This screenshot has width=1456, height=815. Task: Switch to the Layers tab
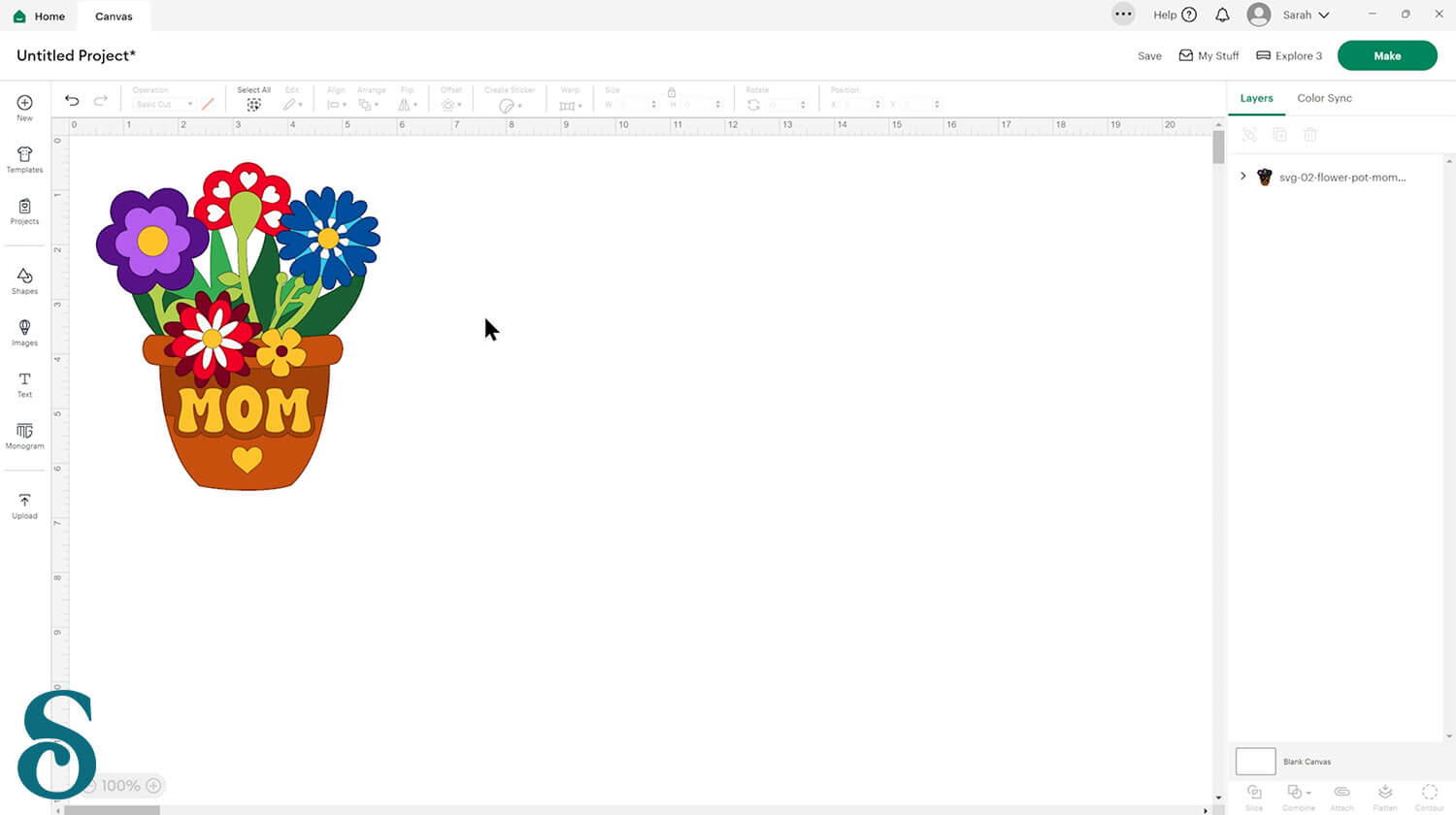[x=1256, y=98]
